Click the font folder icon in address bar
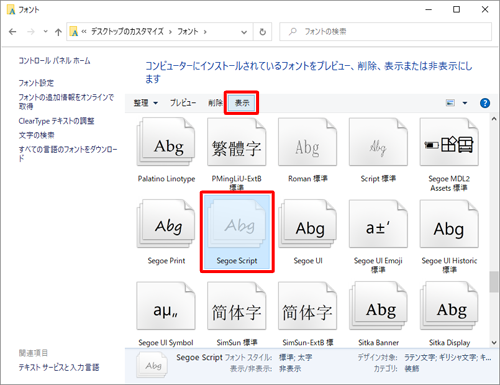 coord(74,32)
